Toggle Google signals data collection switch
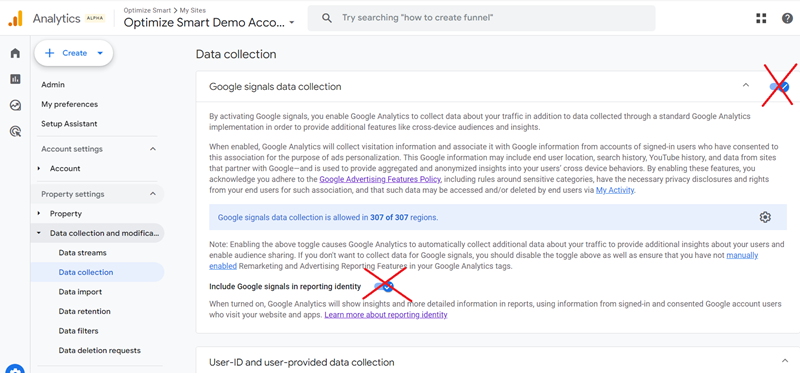Screen dimensions: 800x373 (779, 87)
